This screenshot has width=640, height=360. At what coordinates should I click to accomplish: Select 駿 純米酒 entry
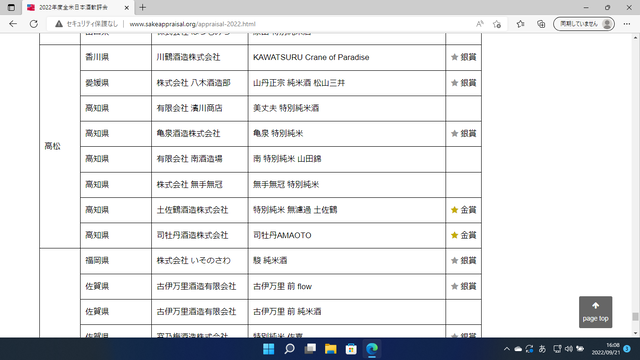[347, 261]
